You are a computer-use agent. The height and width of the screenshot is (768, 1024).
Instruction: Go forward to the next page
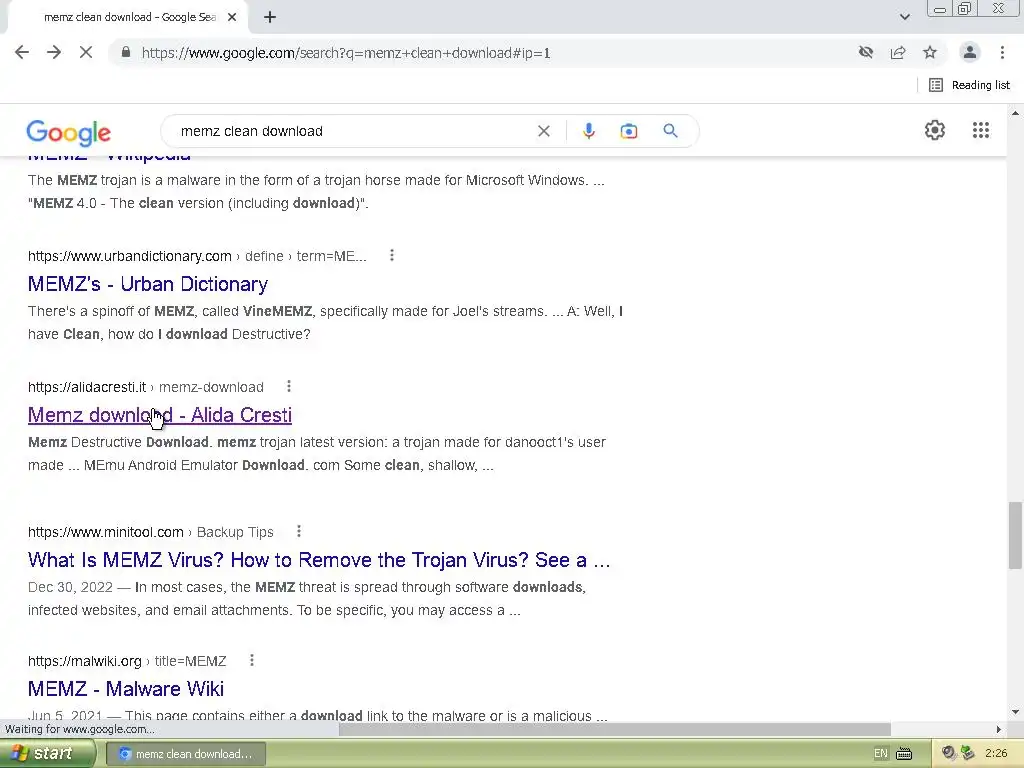[x=54, y=52]
